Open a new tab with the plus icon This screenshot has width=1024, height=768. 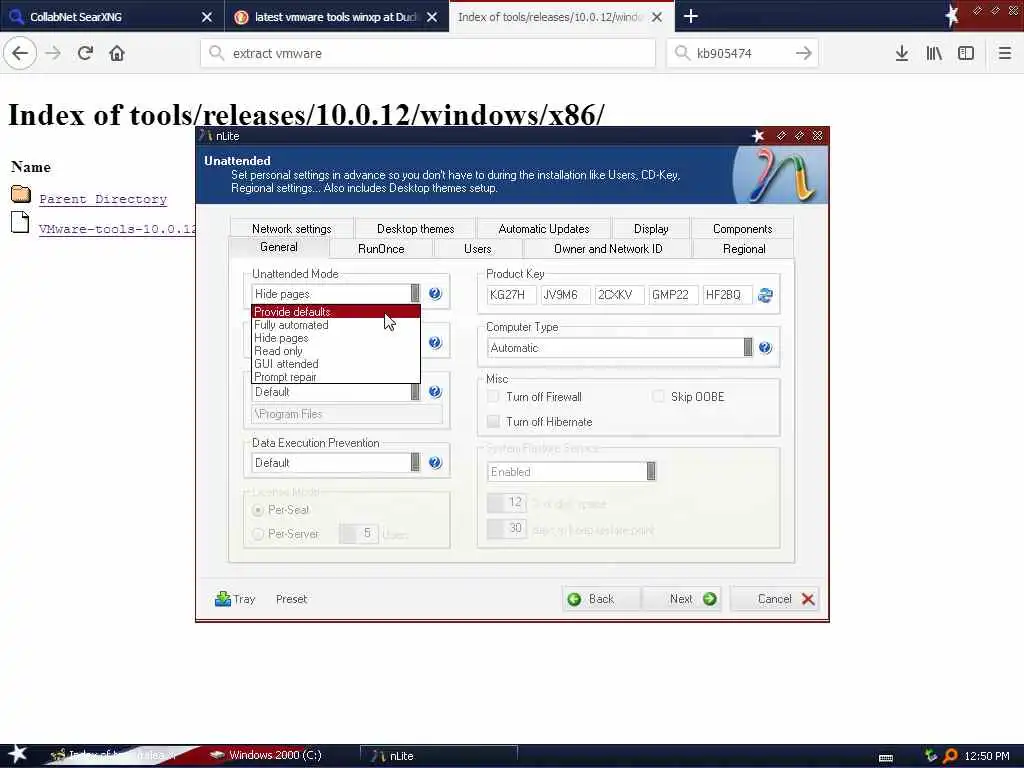point(691,16)
